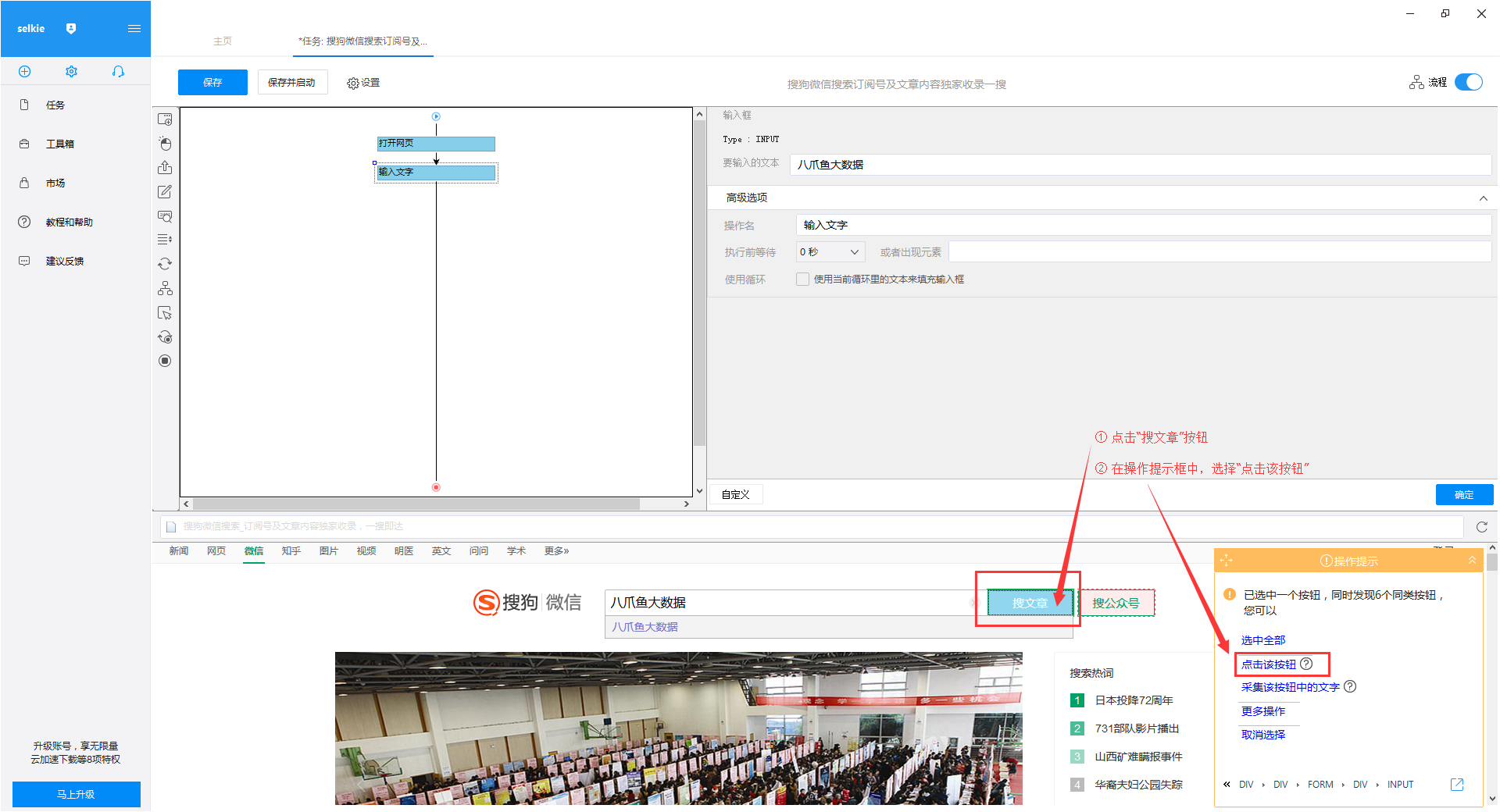Refresh the embedded browser page
1500x812 pixels.
[x=1481, y=527]
